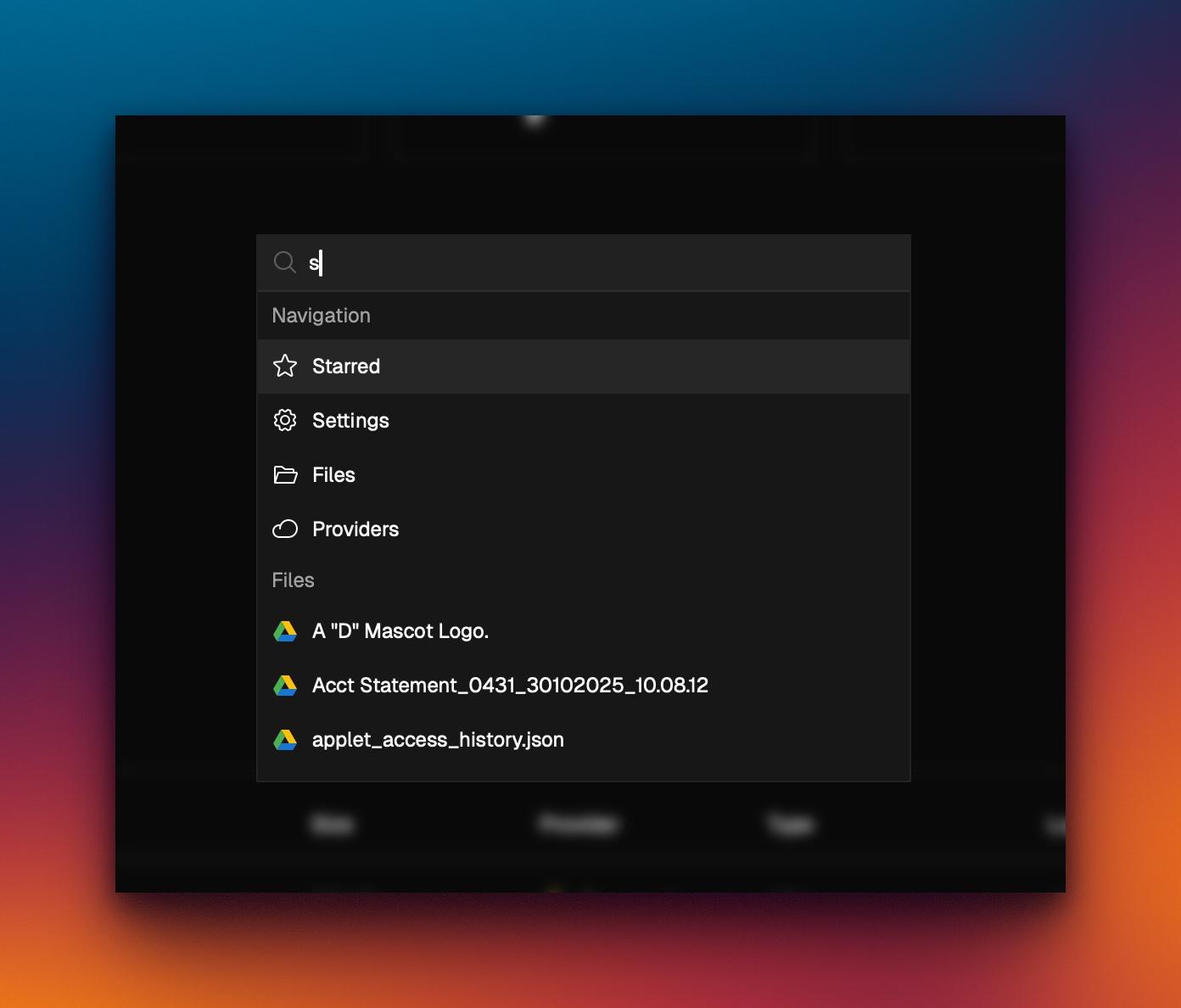Open the A "D" Mascot Logo. file

400,631
